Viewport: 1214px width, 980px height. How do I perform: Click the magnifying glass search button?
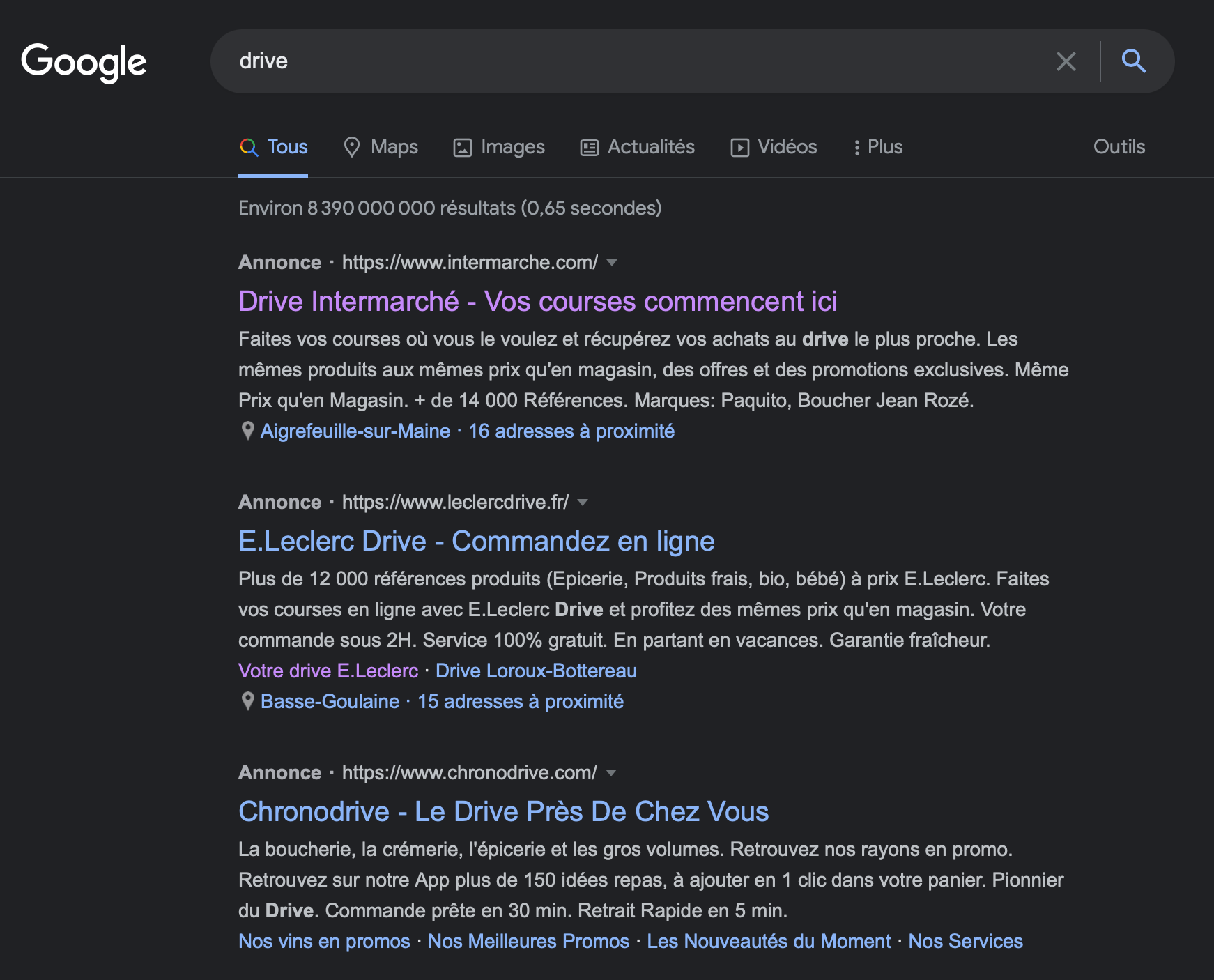coord(1134,61)
